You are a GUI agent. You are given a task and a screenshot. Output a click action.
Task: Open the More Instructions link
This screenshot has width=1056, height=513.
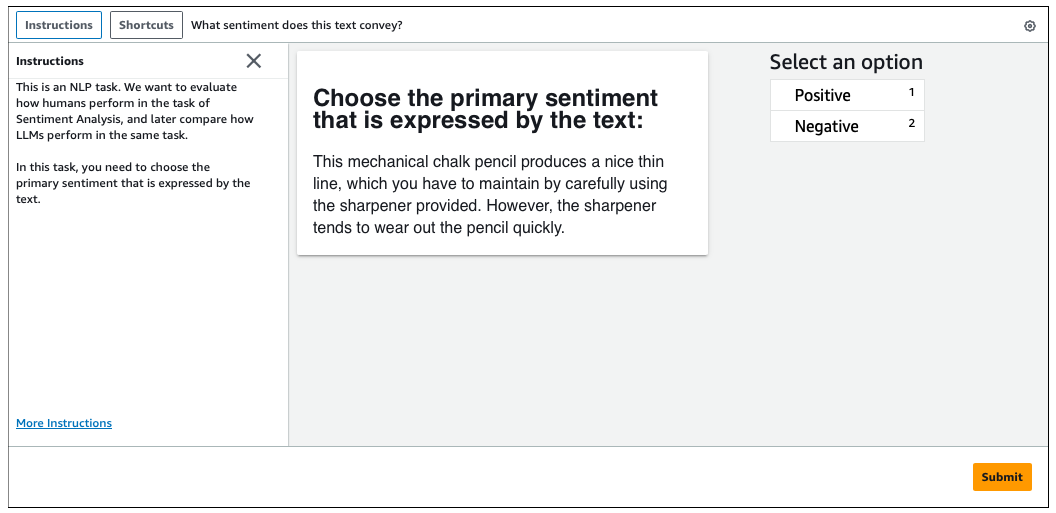point(64,423)
